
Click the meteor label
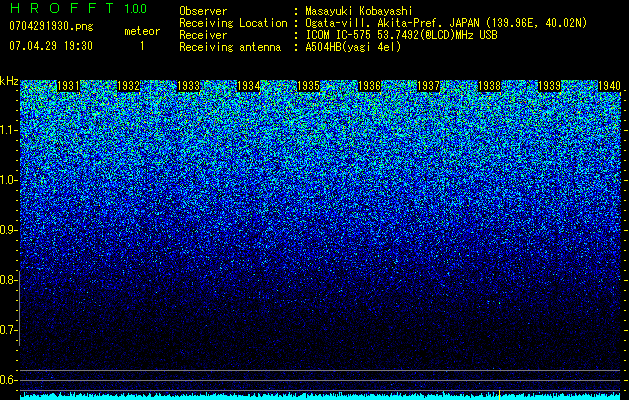click(142, 31)
